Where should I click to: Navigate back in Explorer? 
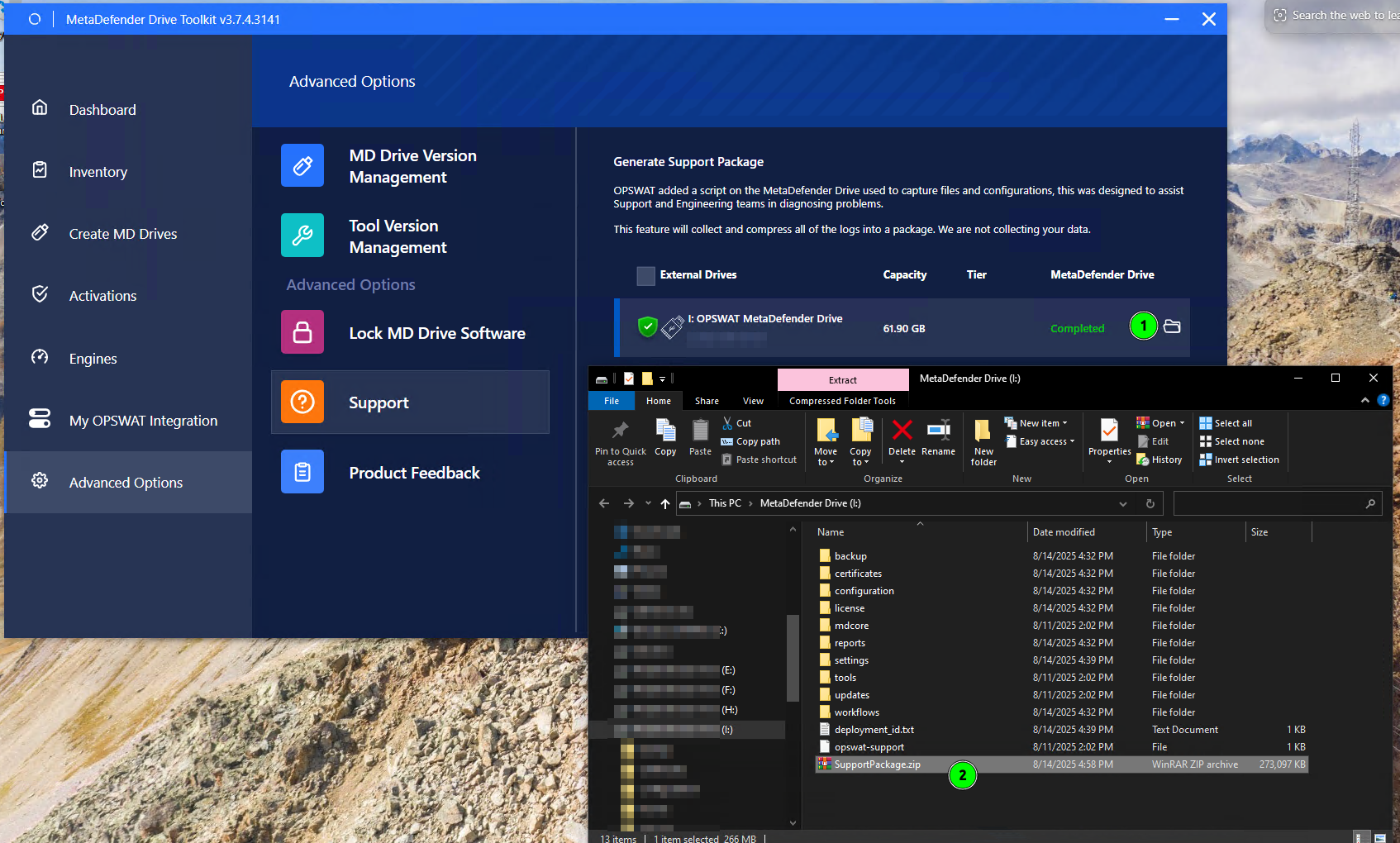point(604,503)
